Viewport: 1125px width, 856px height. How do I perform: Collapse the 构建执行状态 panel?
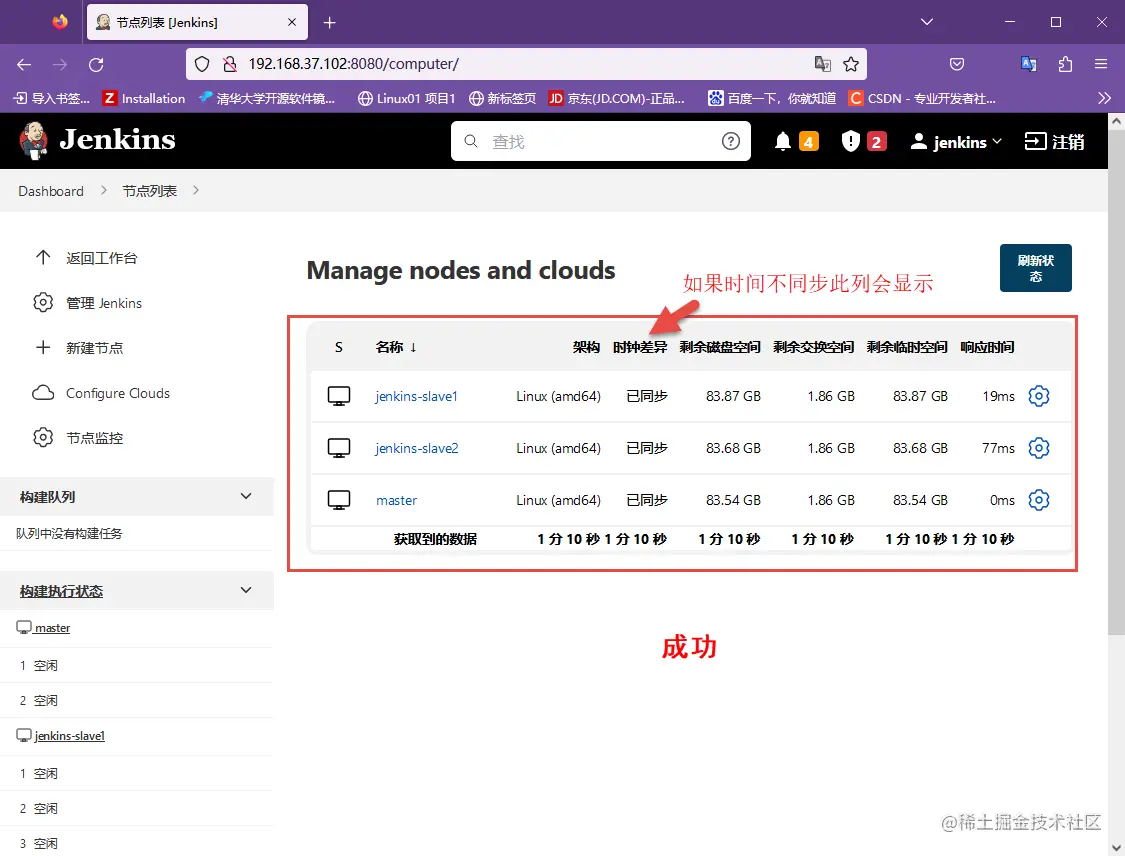point(246,591)
